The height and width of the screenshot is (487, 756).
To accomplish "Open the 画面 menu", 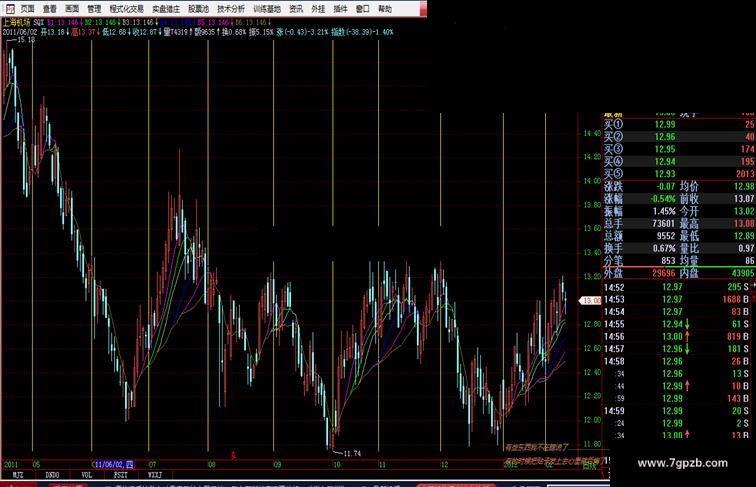I will point(72,9).
